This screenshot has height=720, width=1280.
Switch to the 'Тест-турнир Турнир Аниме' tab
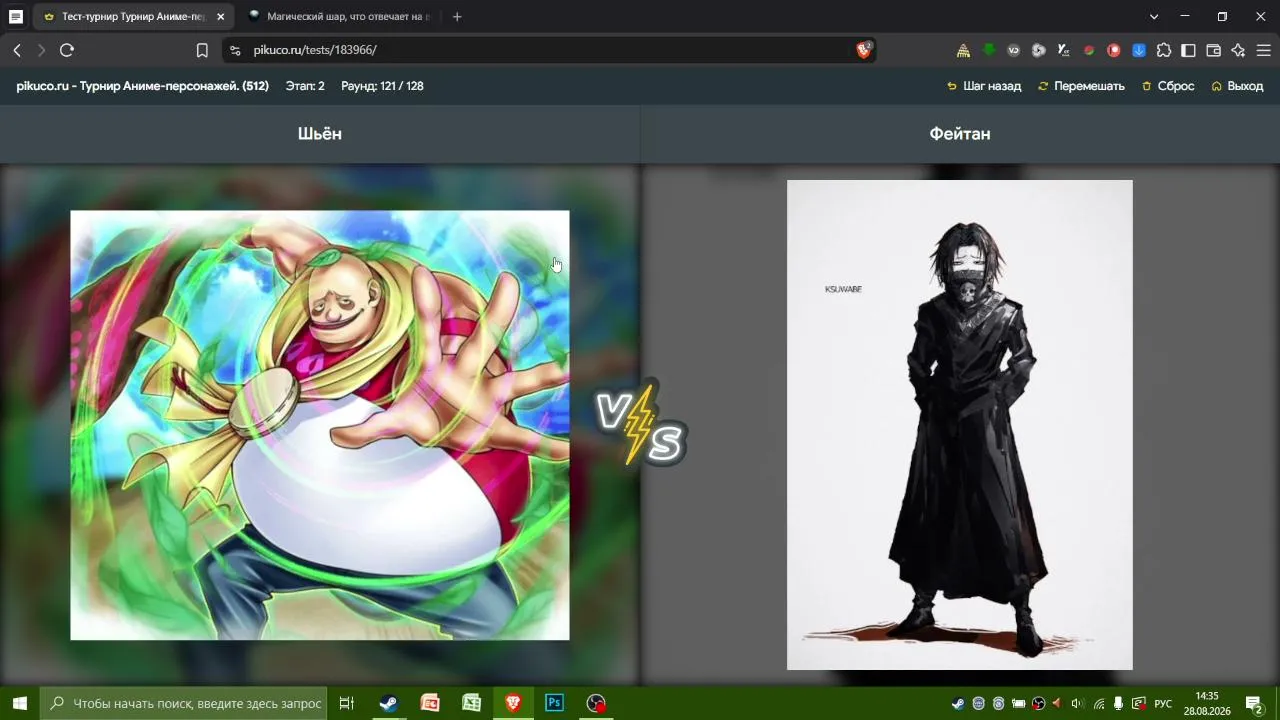point(135,17)
